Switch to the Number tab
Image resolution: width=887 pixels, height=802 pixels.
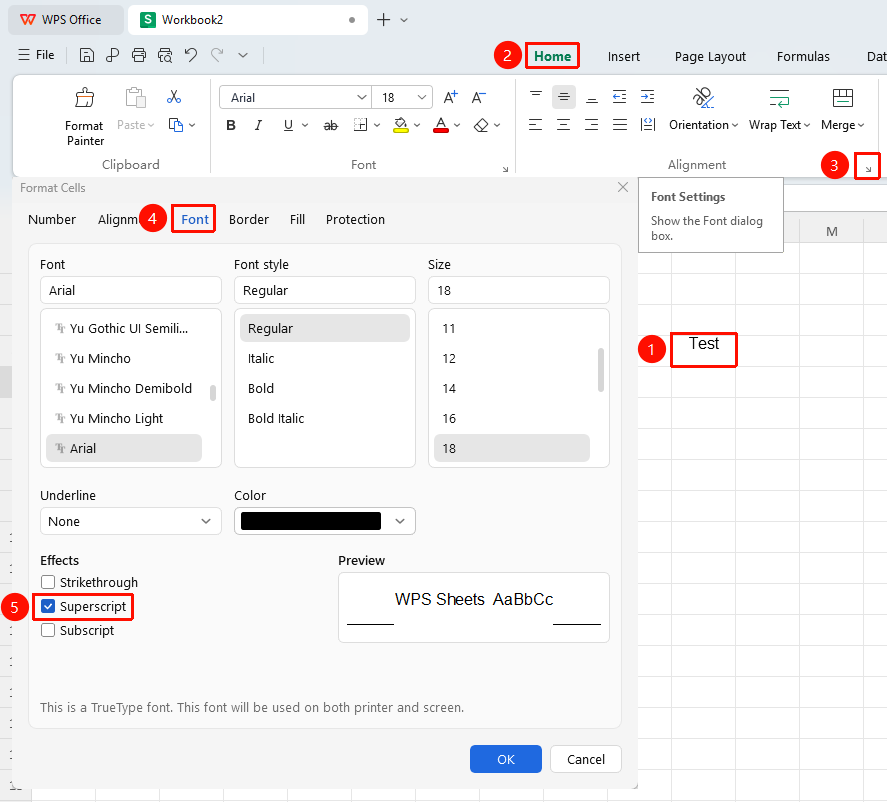(x=52, y=219)
